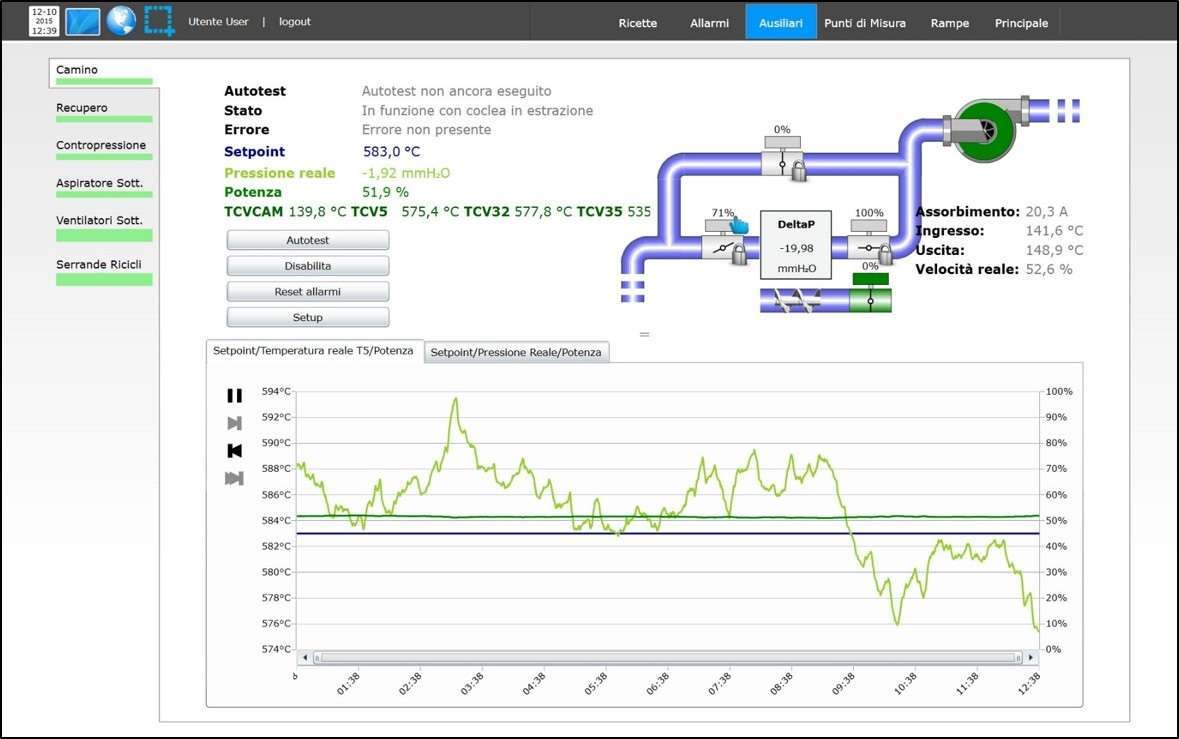The width and height of the screenshot is (1179, 739).
Task: Open the globe browser icon
Action: pyautogui.click(x=121, y=21)
